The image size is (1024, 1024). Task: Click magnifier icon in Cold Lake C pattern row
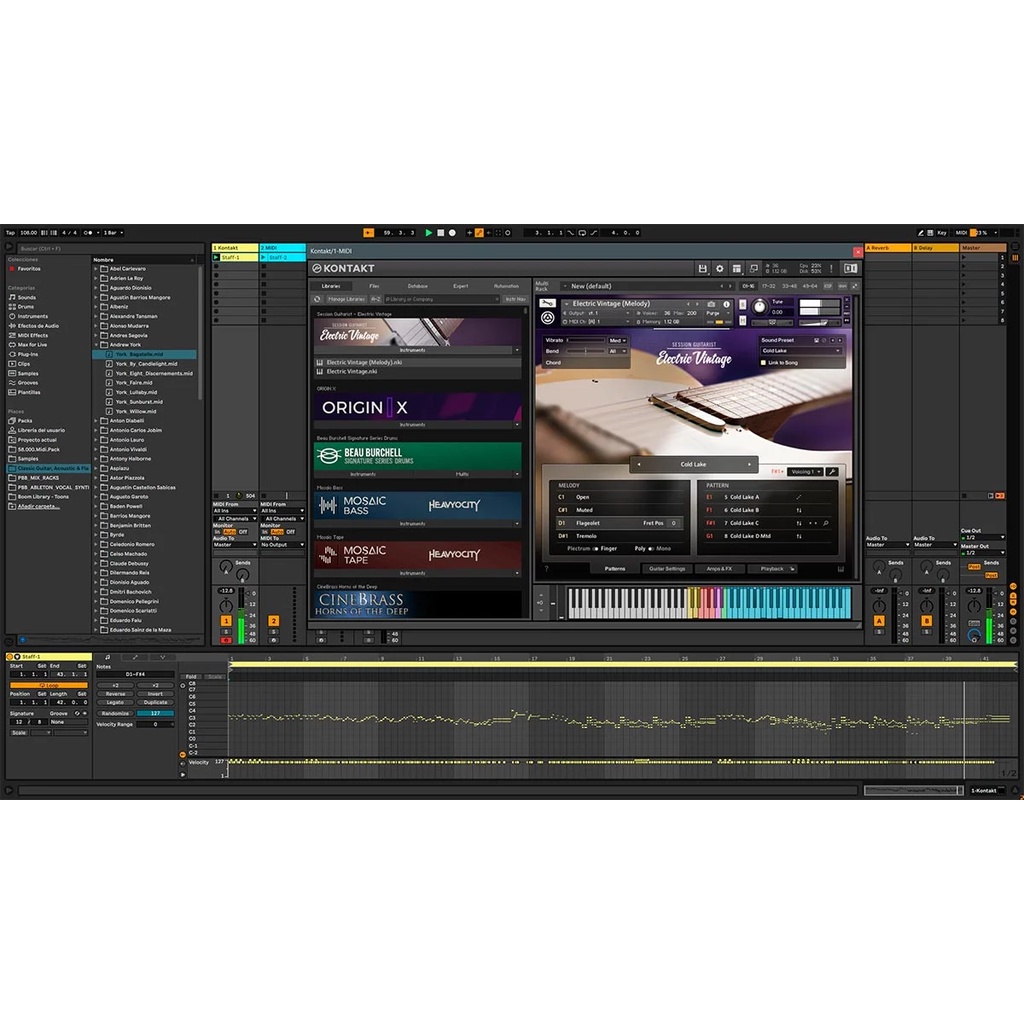825,523
